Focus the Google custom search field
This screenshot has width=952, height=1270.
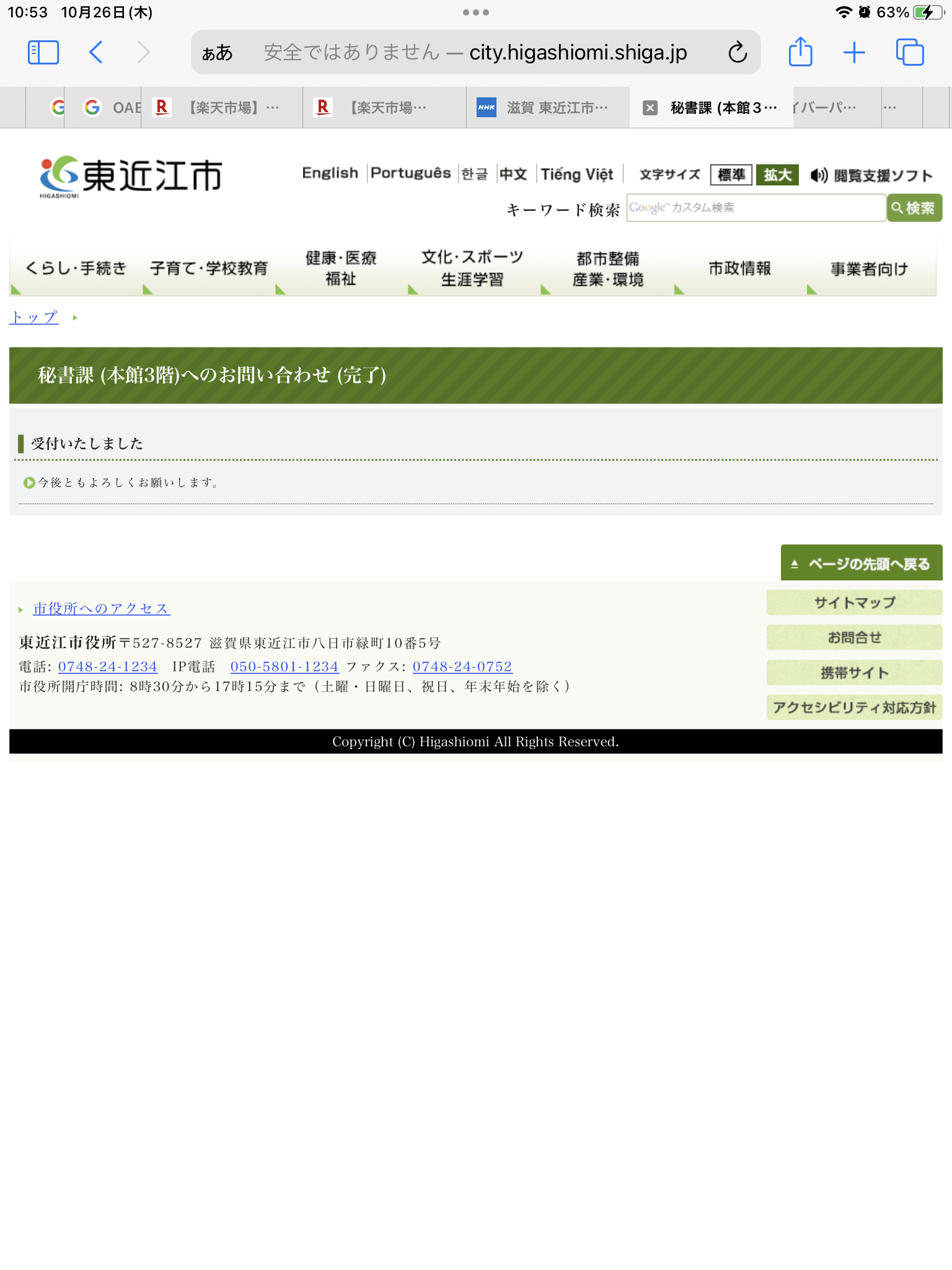point(756,208)
